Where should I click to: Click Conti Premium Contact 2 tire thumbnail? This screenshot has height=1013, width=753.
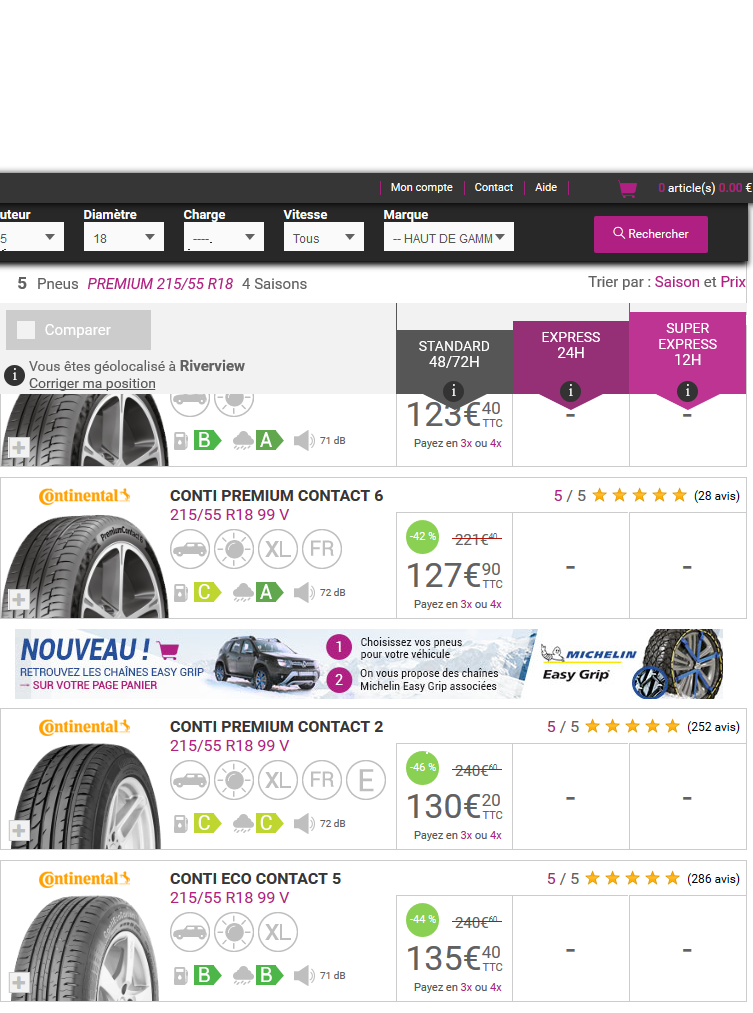tap(84, 797)
